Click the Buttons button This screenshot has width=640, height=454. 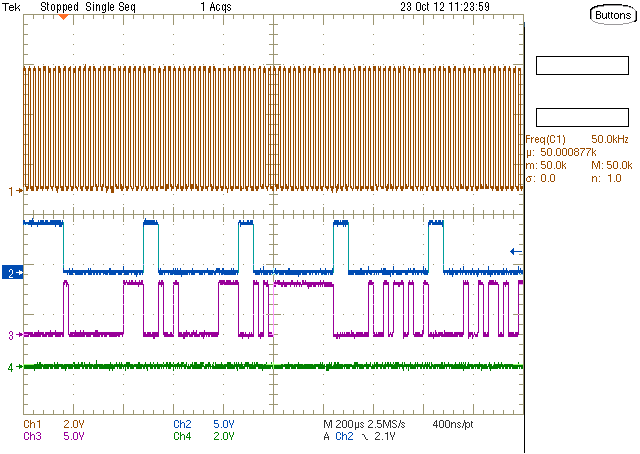tap(613, 15)
